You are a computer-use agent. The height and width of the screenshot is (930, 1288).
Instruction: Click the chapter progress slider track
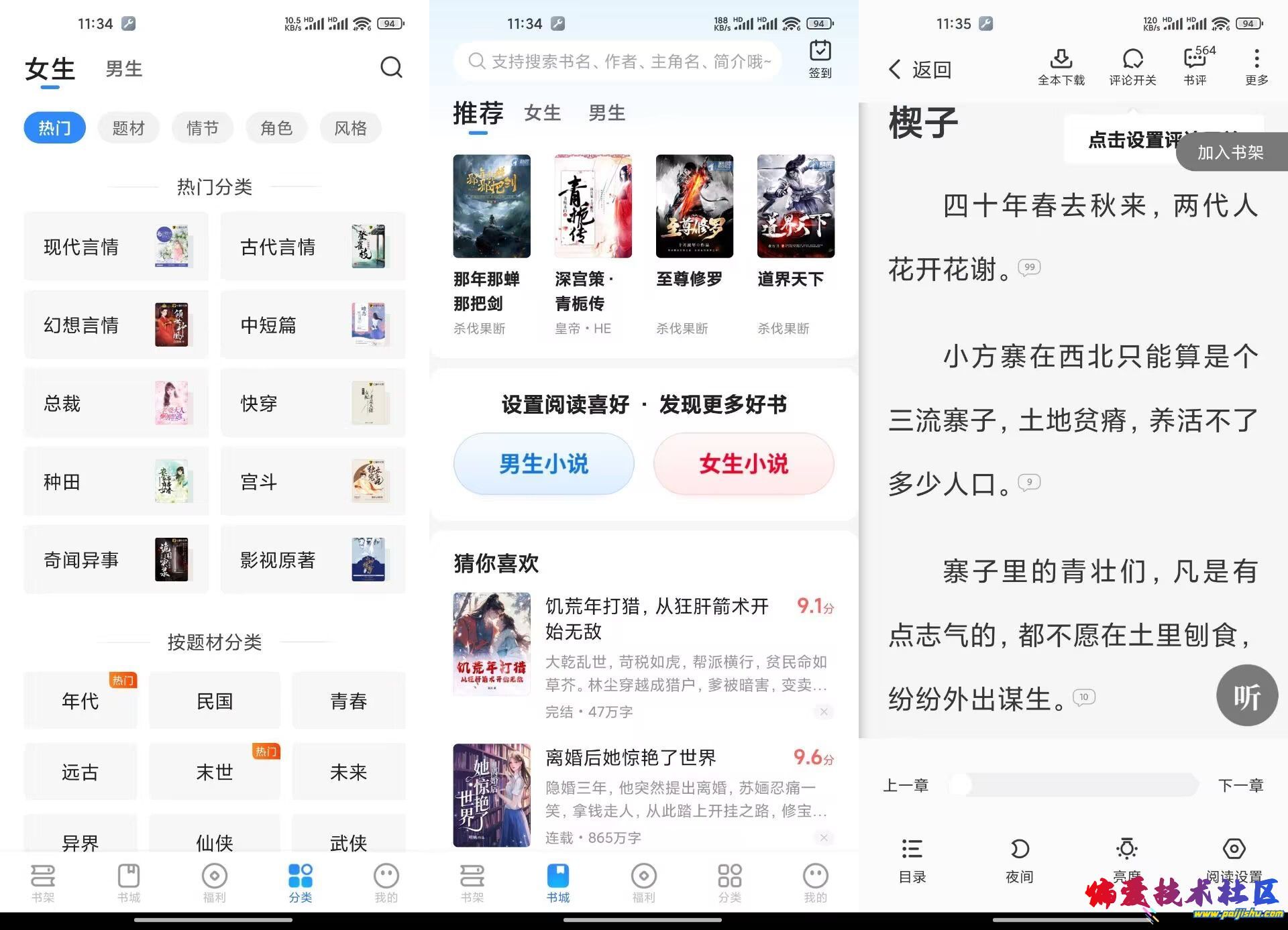pos(1073,784)
